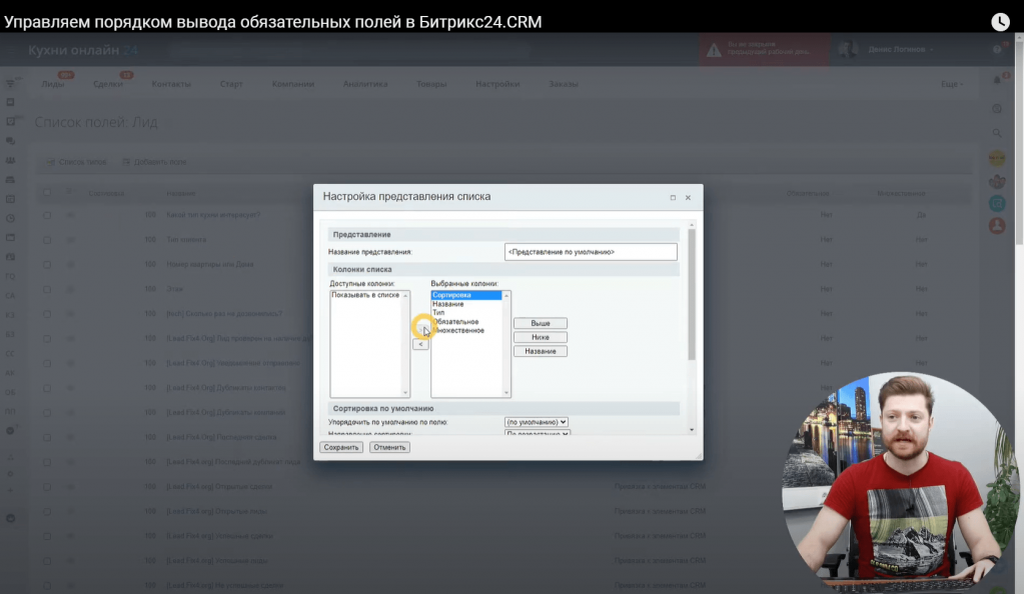
Task: Open the Упорядочить по умолчанию dropdown
Action: (x=536, y=422)
